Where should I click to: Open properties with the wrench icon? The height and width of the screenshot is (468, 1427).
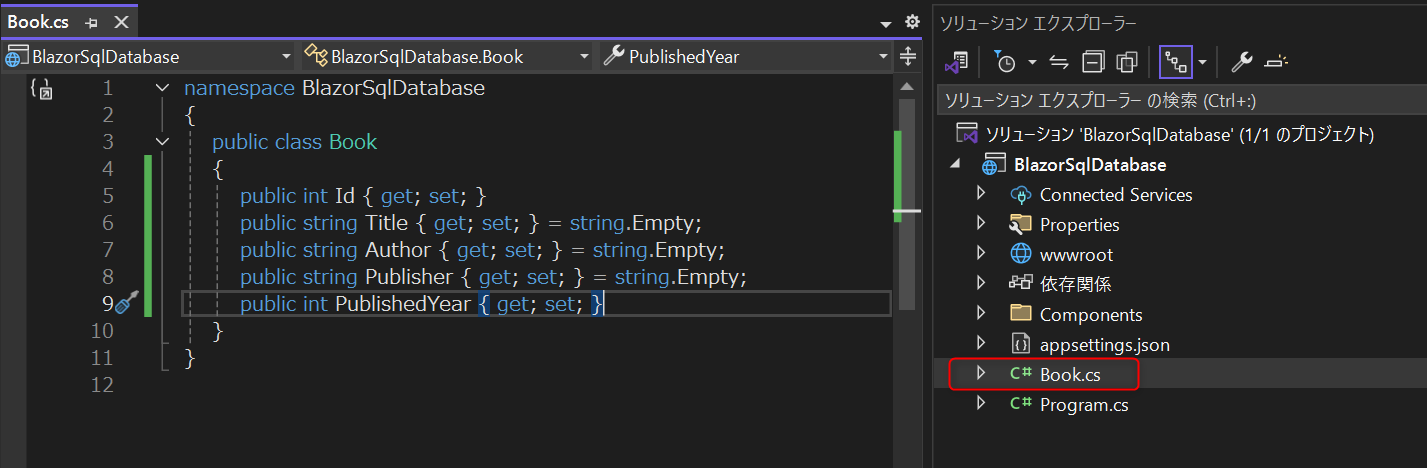[x=1241, y=62]
